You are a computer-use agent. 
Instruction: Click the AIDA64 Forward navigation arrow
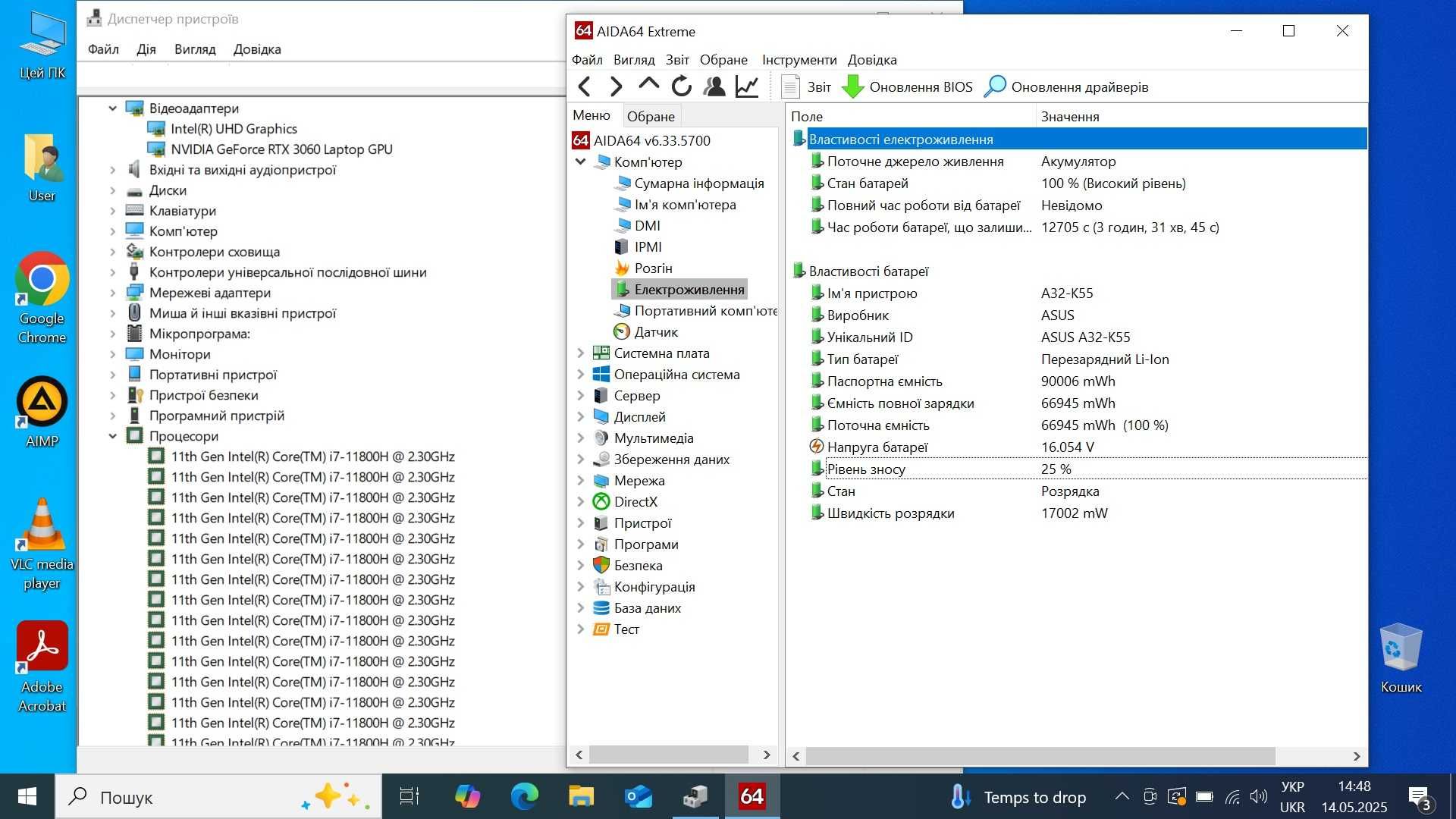click(x=616, y=86)
